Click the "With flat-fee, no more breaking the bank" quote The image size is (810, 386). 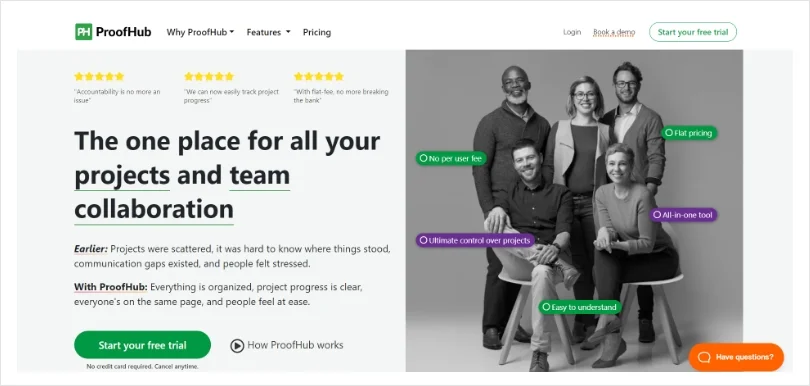[x=341, y=96]
